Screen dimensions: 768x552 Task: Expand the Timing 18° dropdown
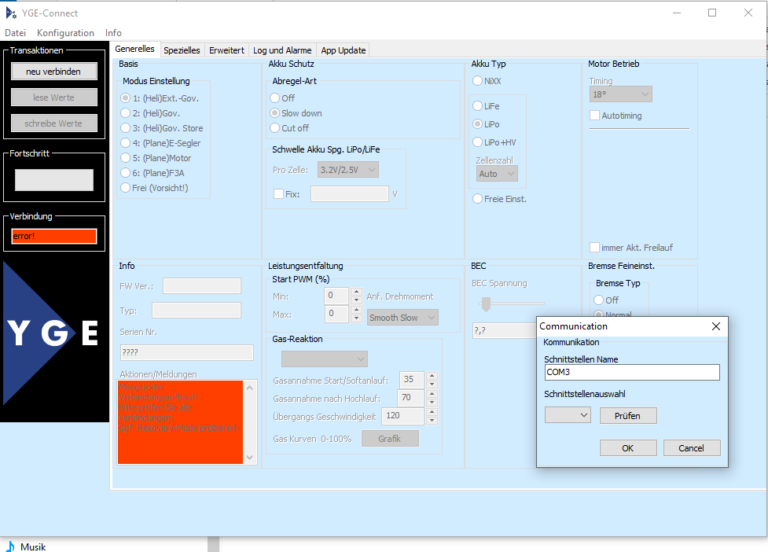coord(620,94)
